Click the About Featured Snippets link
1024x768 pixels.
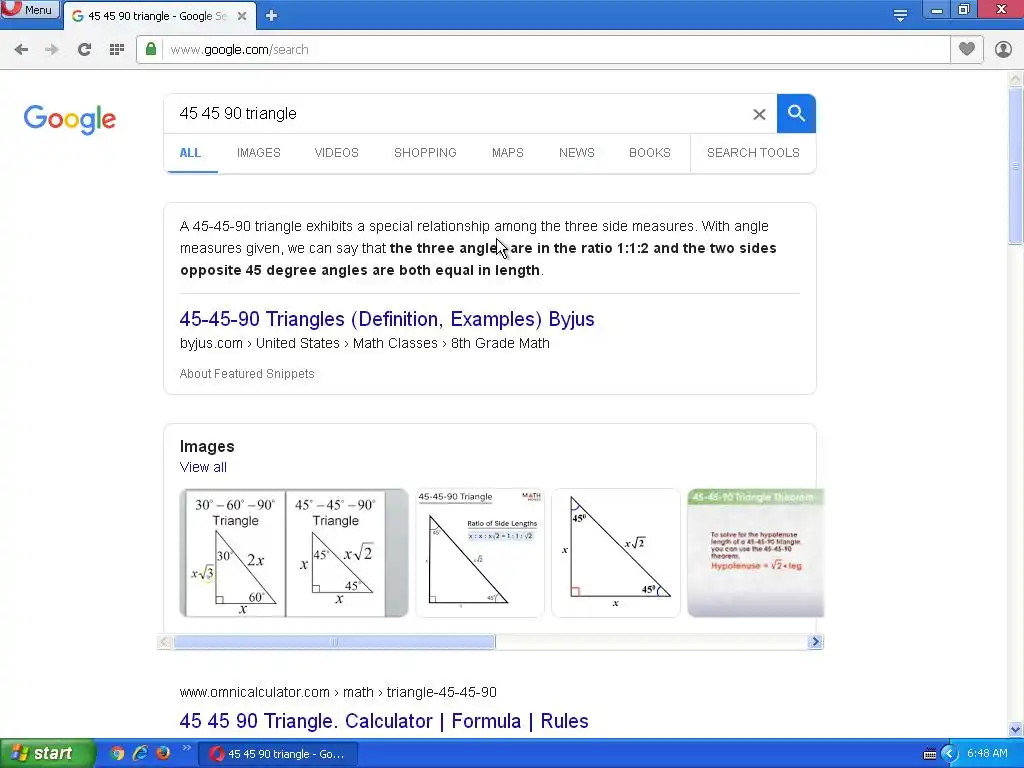coord(247,374)
